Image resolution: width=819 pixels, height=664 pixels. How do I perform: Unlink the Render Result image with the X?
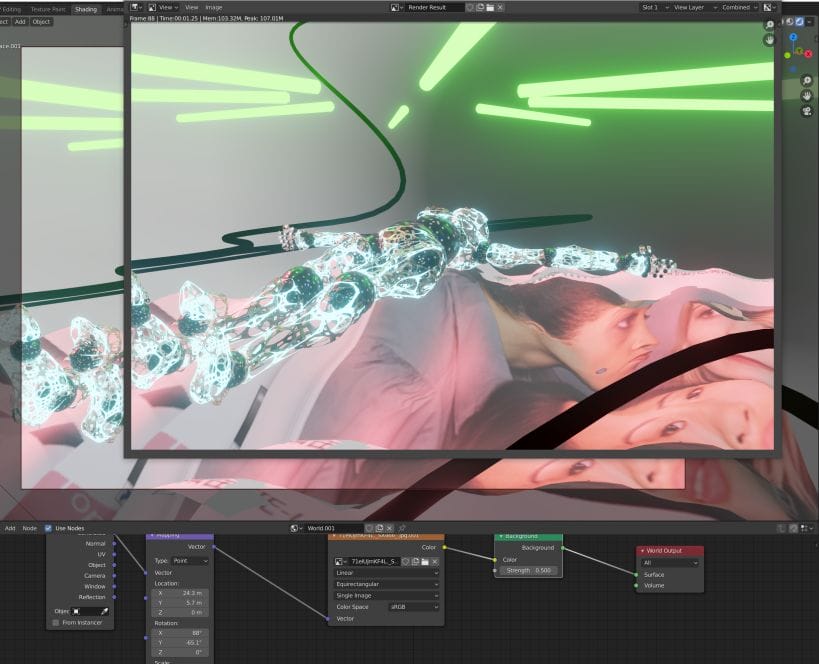click(x=500, y=7)
